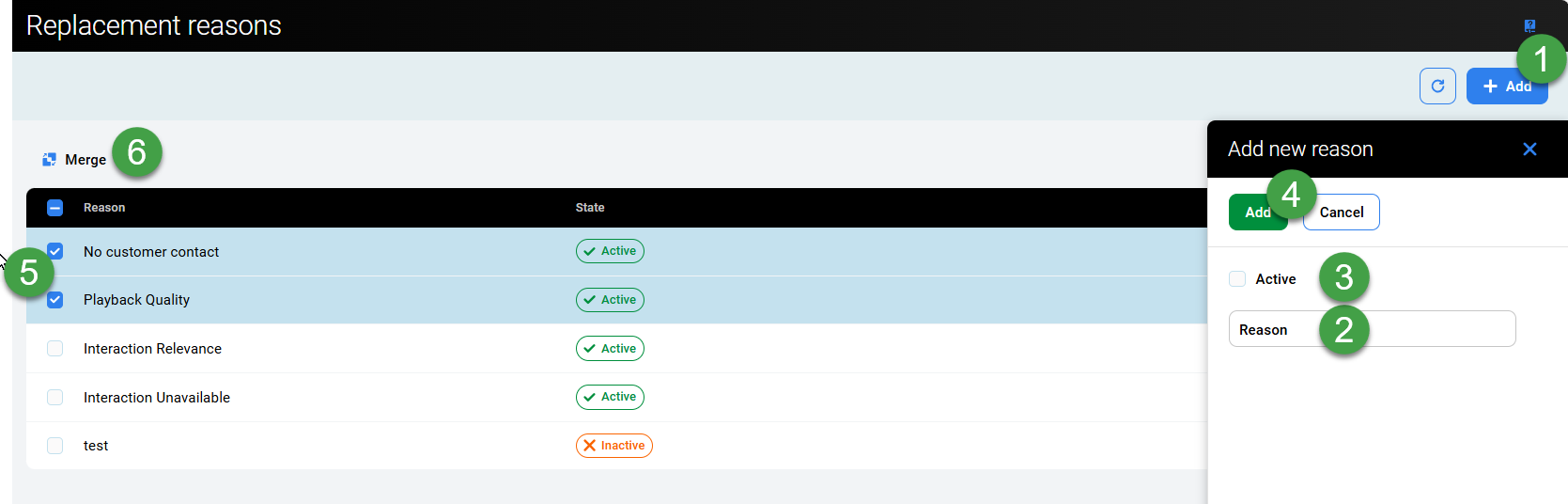
Task: Check the Interaction Unavailable row
Action: 55,398
